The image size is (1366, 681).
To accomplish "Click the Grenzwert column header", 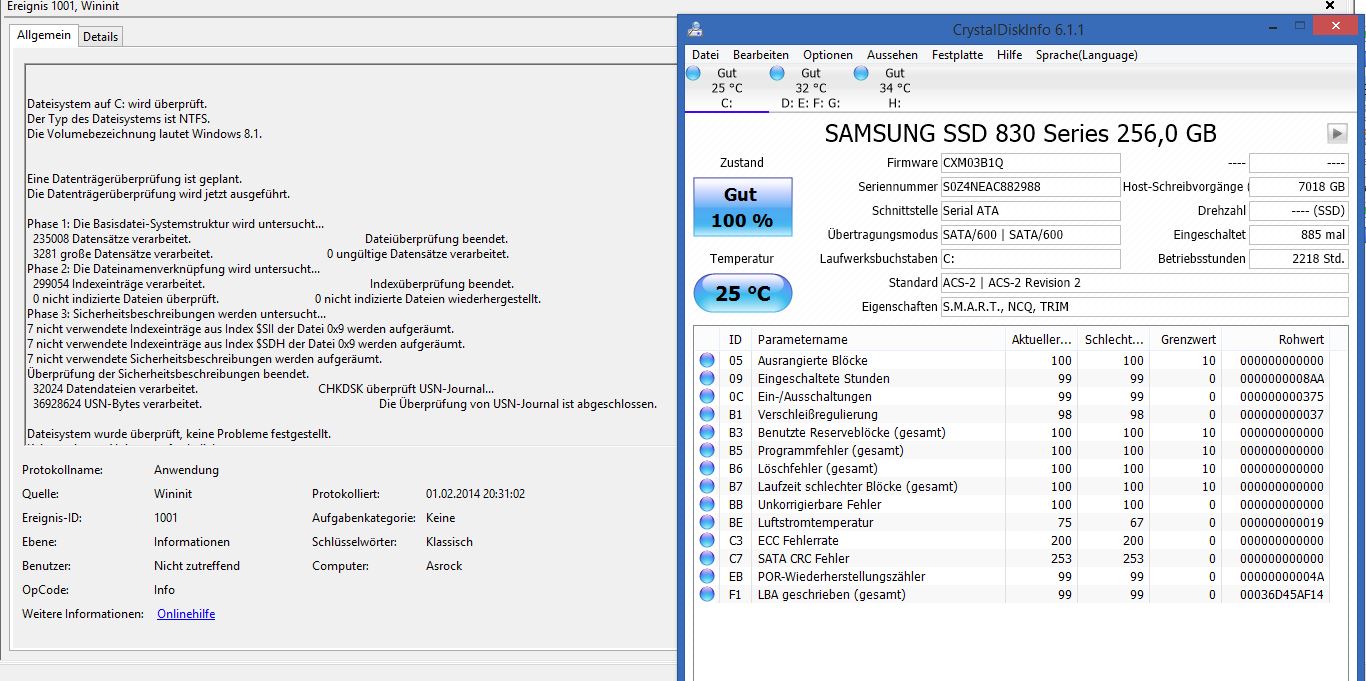I will [1185, 340].
